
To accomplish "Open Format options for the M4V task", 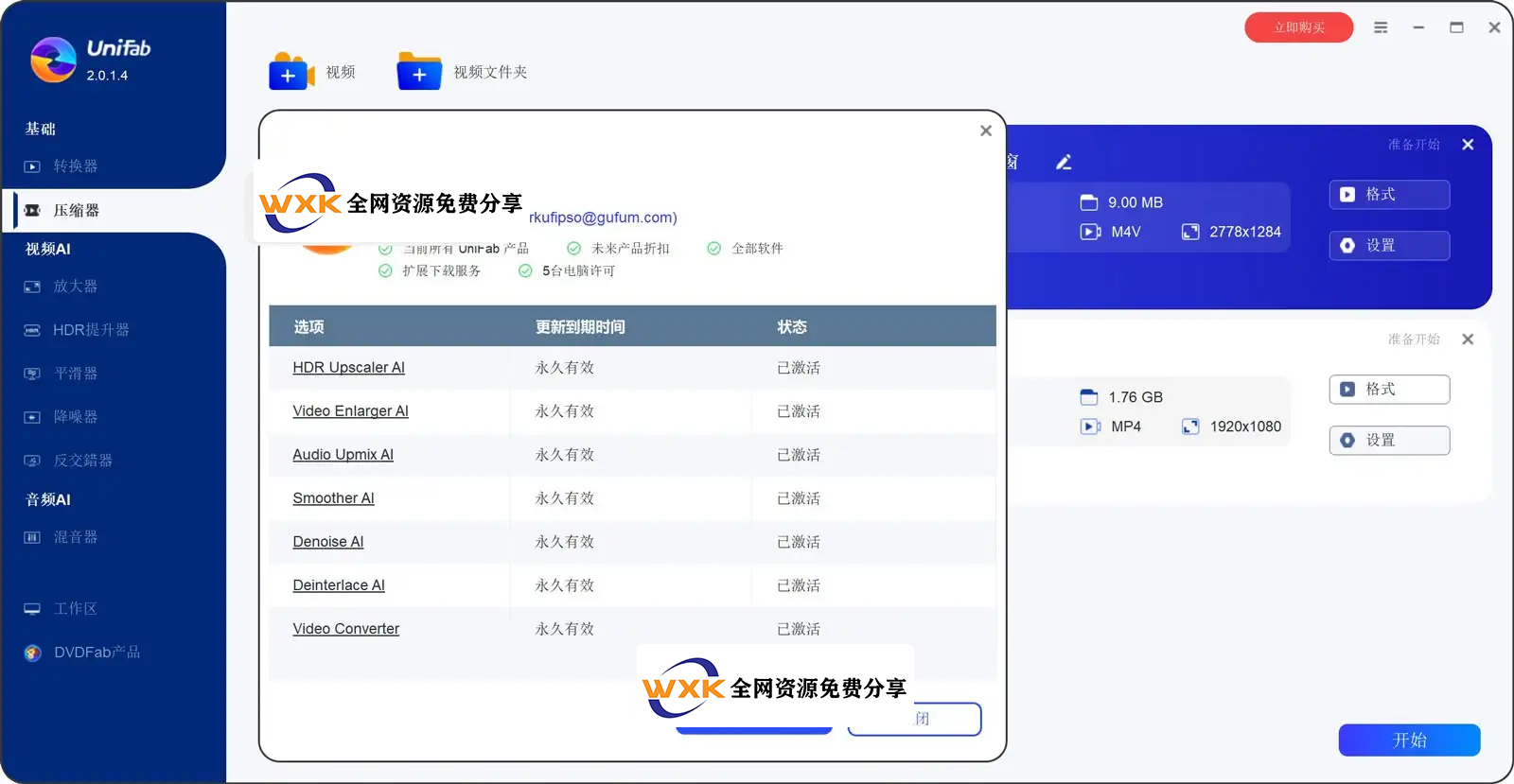I will coord(1388,195).
